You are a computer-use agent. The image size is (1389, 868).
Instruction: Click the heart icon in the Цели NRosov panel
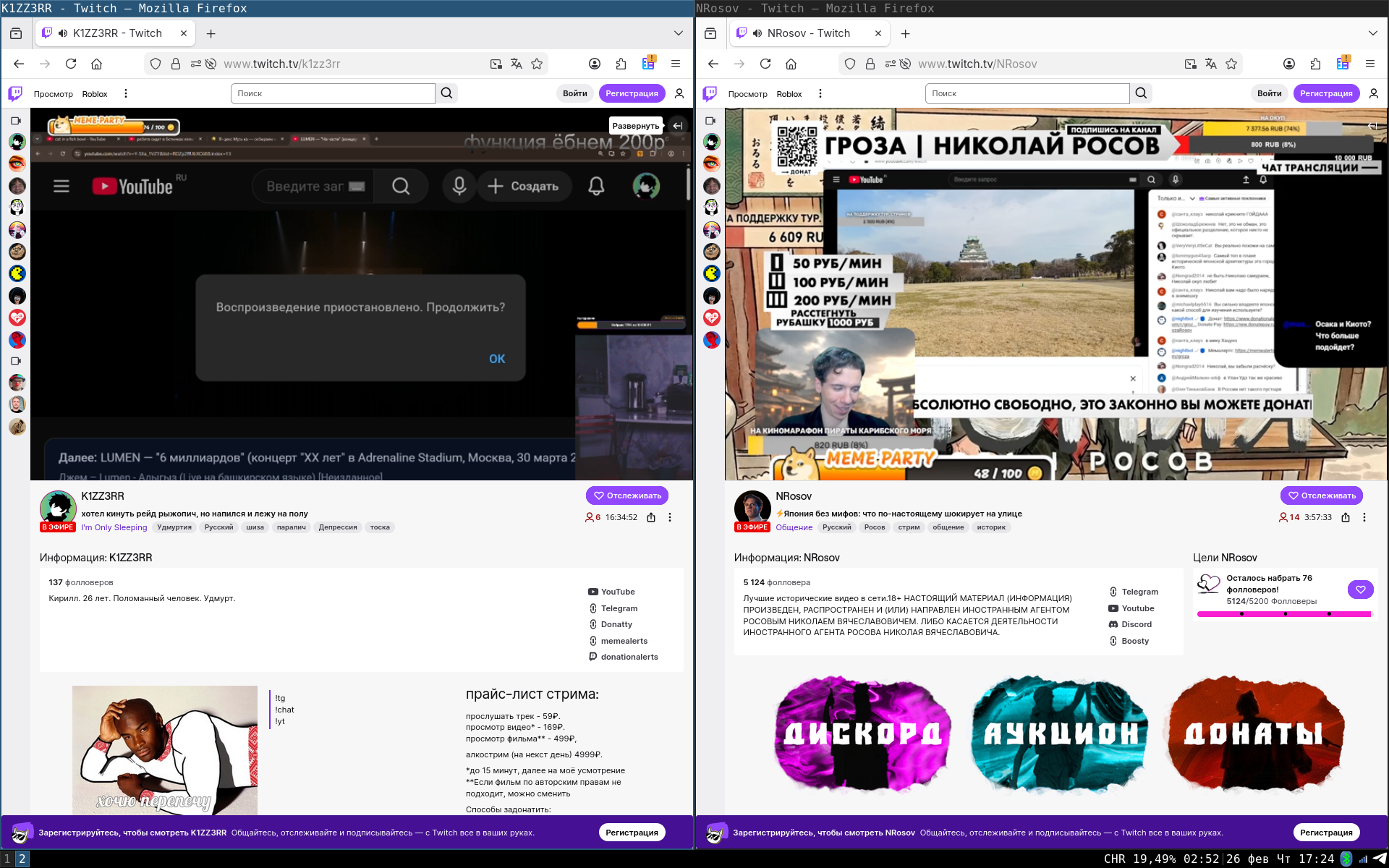pos(1360,590)
